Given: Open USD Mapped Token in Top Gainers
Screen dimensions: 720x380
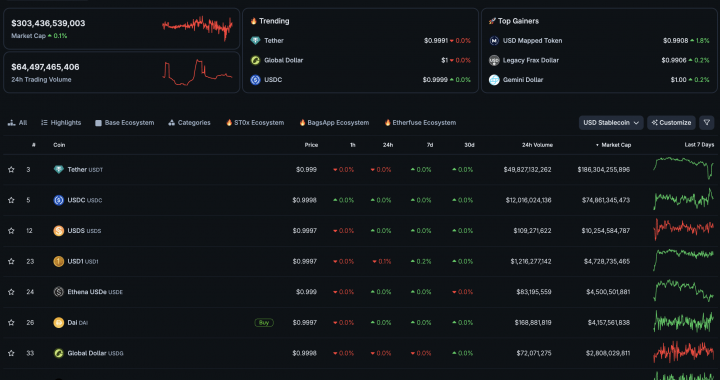Looking at the screenshot, I should coord(533,41).
